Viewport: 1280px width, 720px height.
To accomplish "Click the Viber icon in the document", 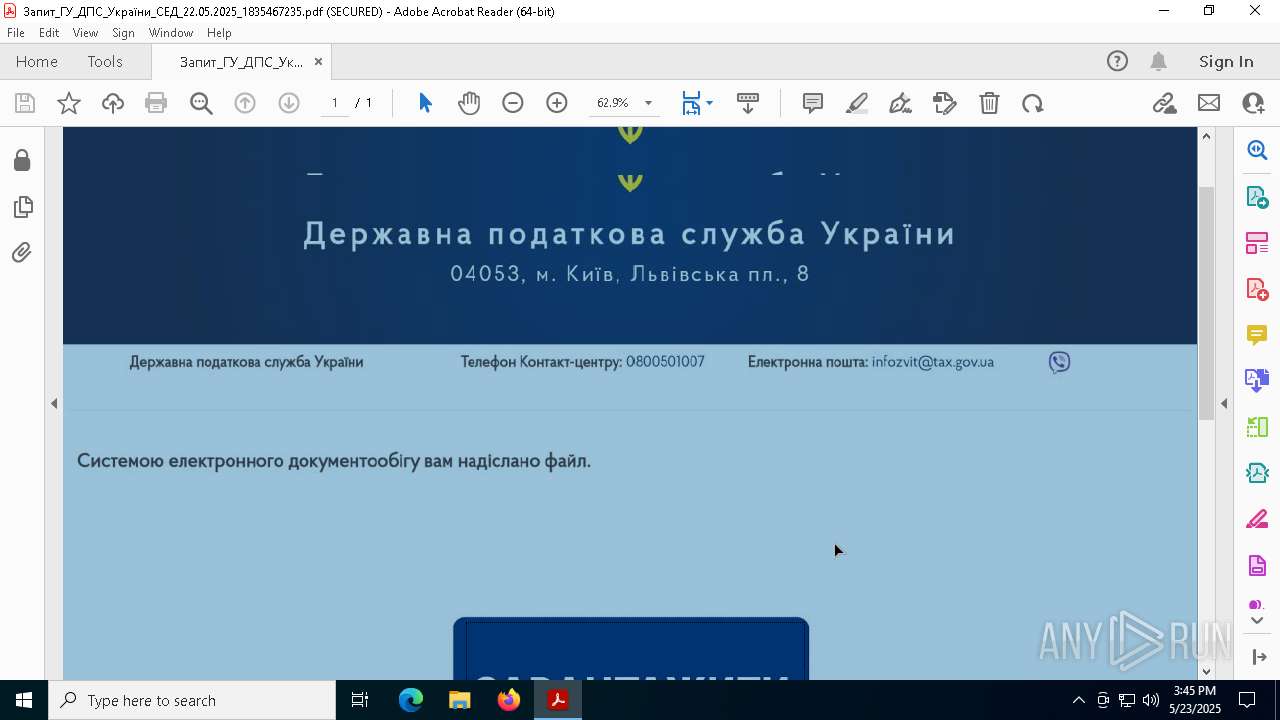I will coord(1059,362).
